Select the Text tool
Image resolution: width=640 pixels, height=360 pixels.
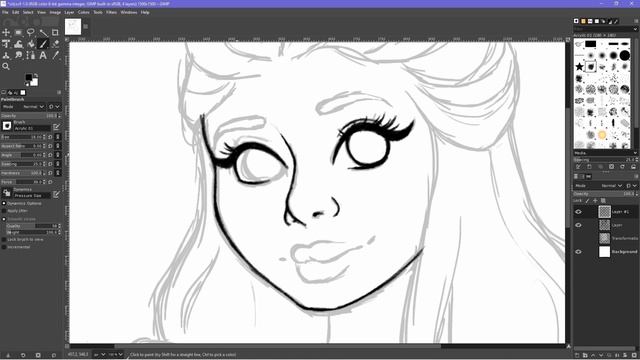43,55
